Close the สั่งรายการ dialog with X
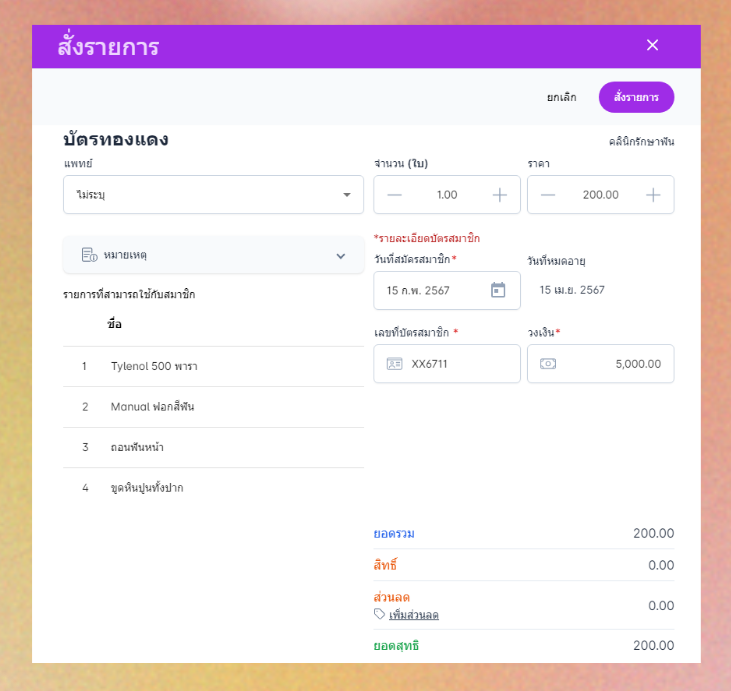 pyautogui.click(x=652, y=45)
